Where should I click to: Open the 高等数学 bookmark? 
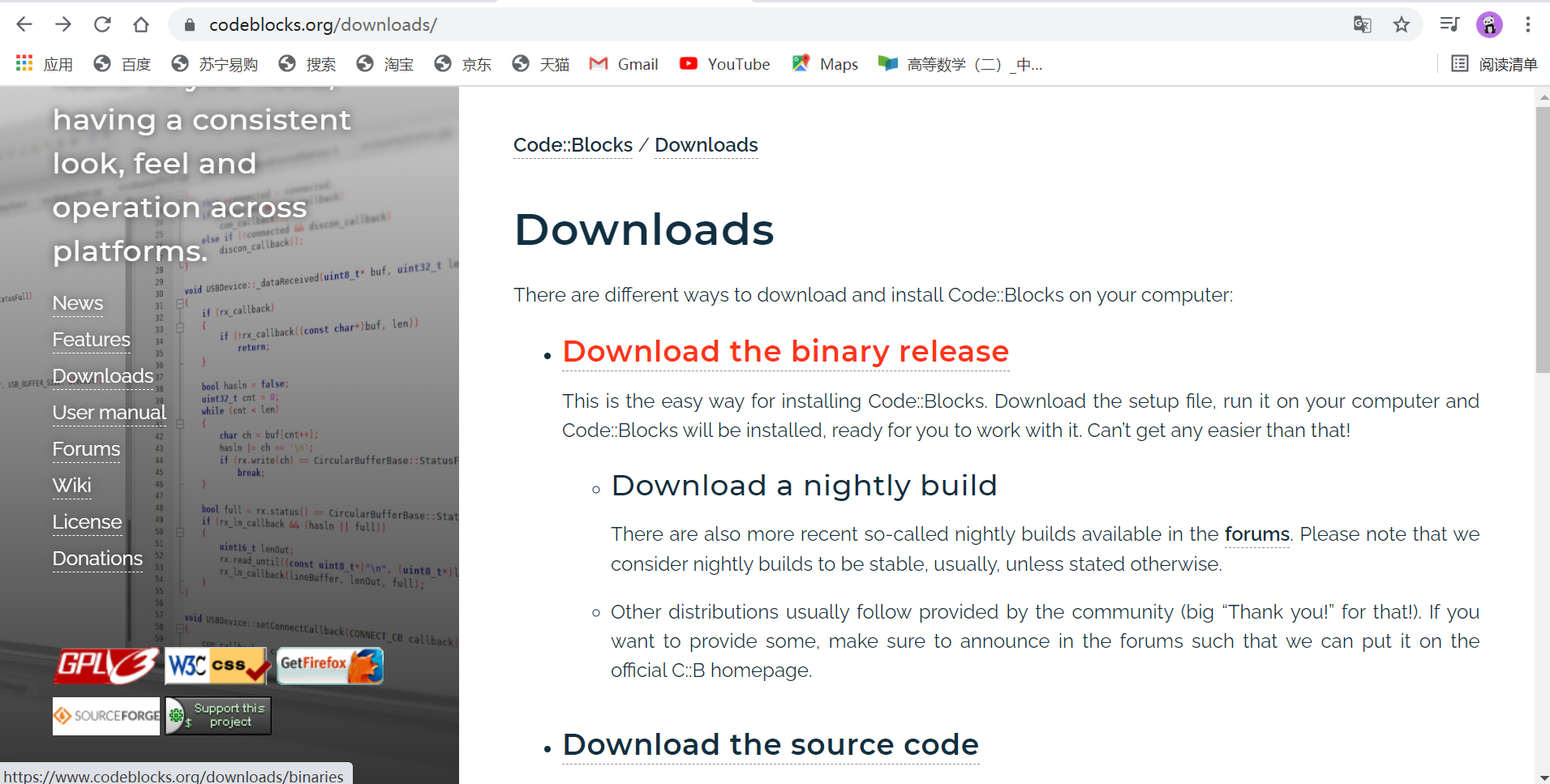tap(960, 64)
